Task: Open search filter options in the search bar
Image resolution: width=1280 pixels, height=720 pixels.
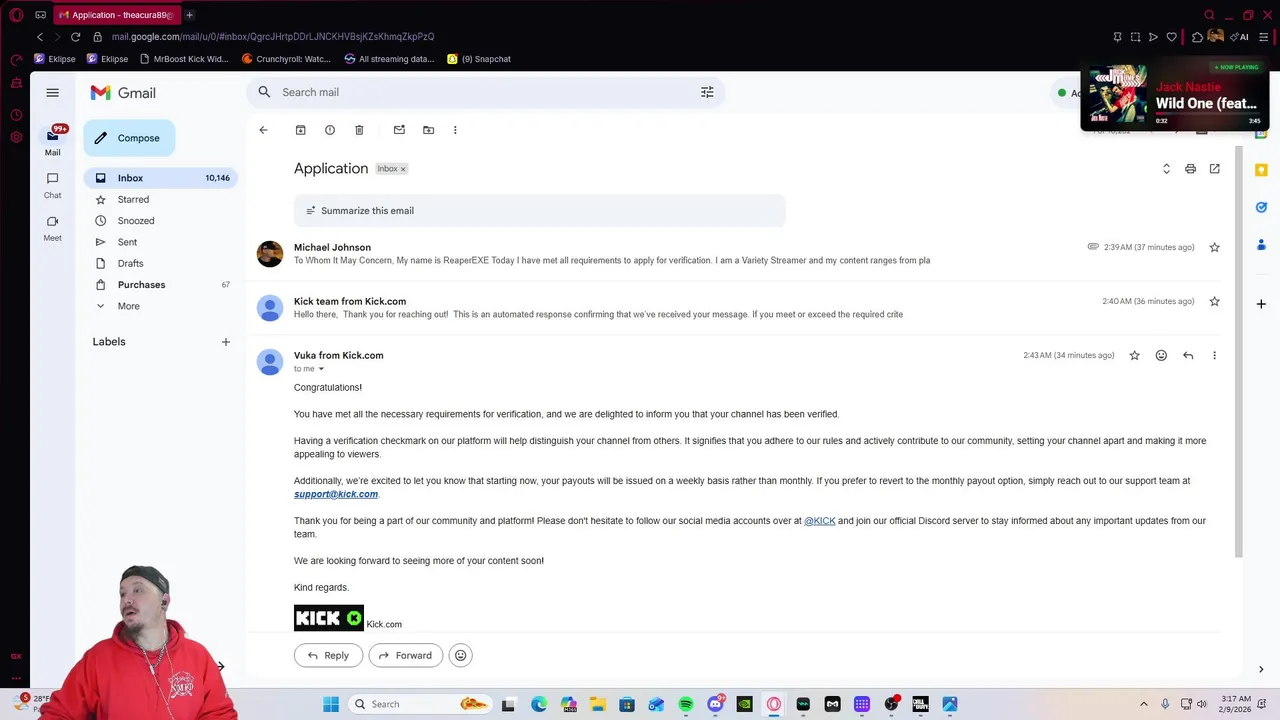Action: pyautogui.click(x=707, y=92)
